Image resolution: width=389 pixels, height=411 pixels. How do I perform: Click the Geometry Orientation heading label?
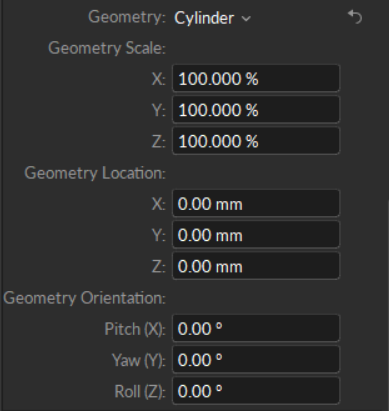(x=84, y=298)
